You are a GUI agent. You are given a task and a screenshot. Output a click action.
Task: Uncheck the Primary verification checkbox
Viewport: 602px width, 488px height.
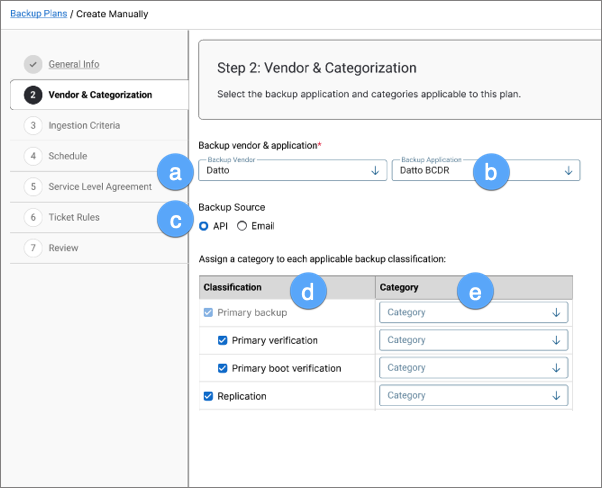222,341
